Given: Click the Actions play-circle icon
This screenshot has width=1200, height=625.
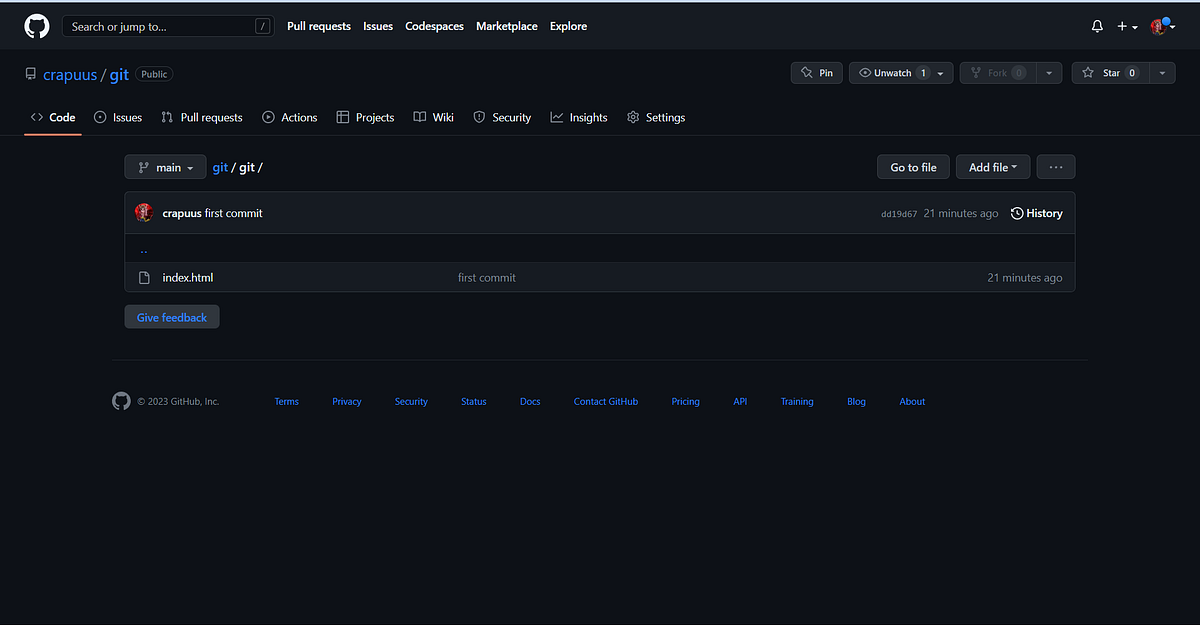Looking at the screenshot, I should point(268,117).
